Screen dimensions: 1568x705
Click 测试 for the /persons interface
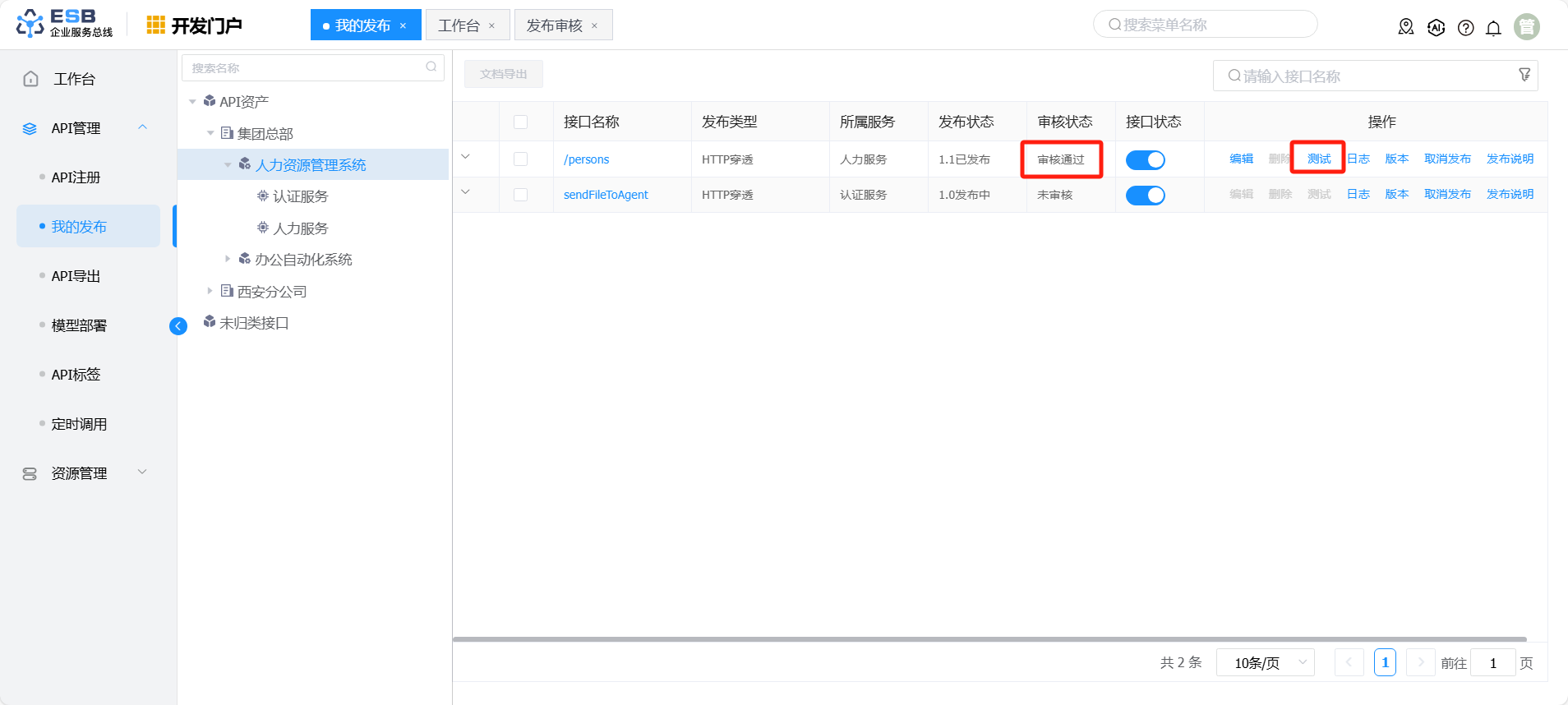(x=1318, y=159)
